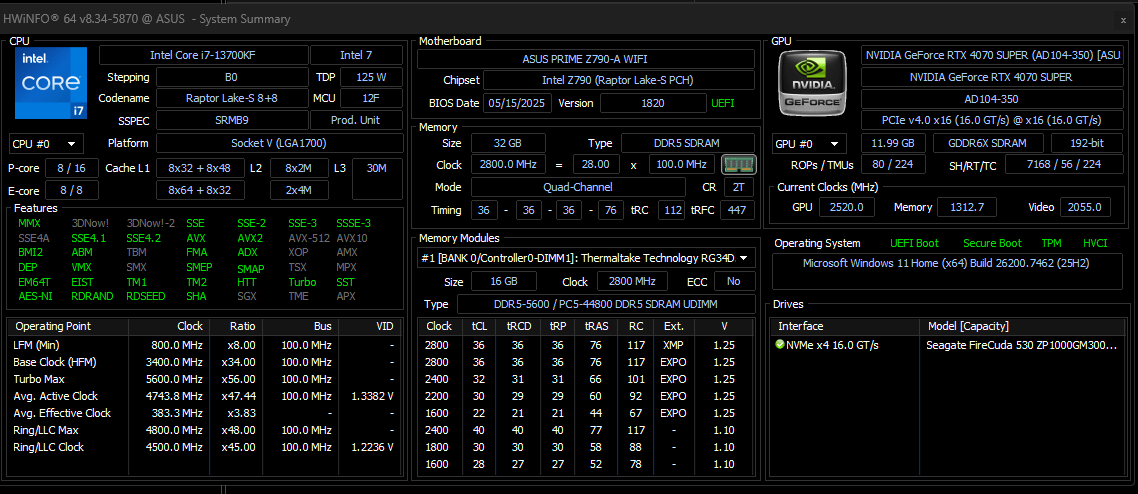
Task: Click the GDDR6X SDRAM field
Action: [988, 143]
